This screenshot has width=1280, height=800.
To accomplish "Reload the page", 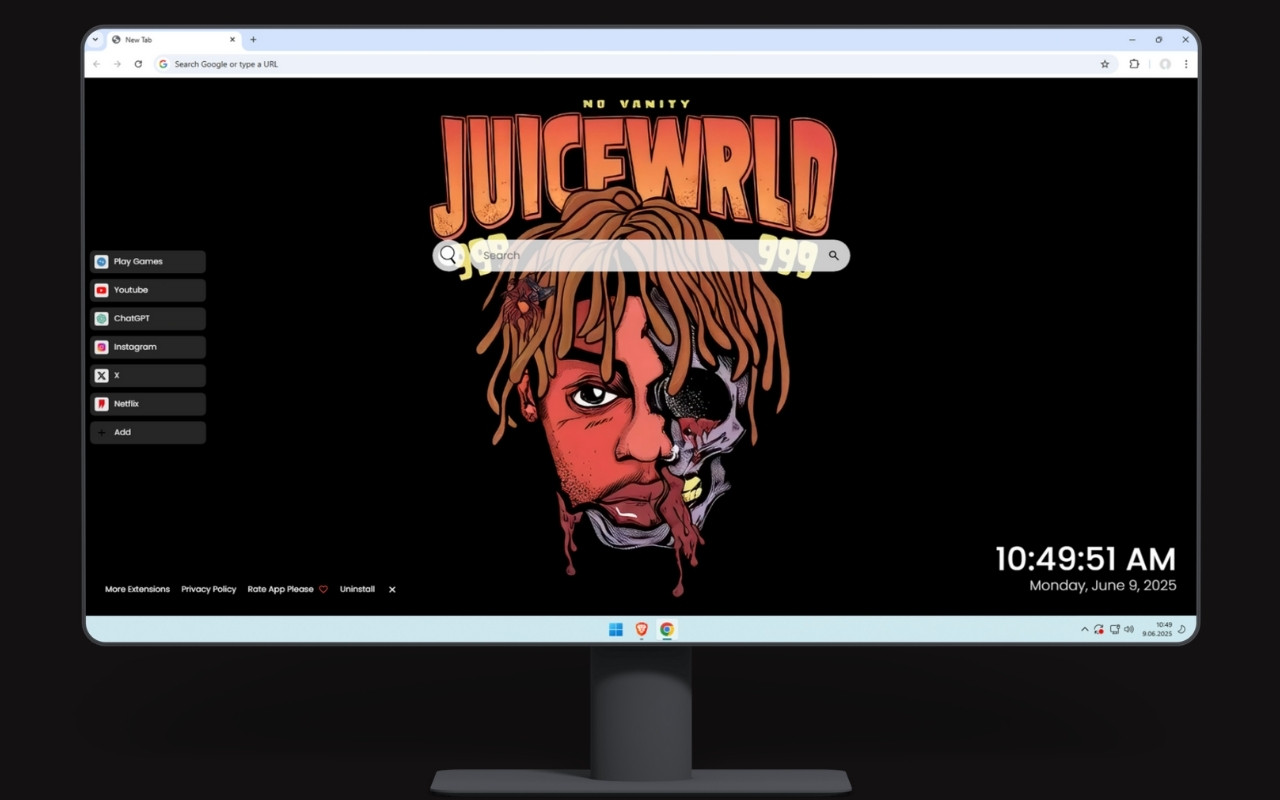I will click(138, 64).
